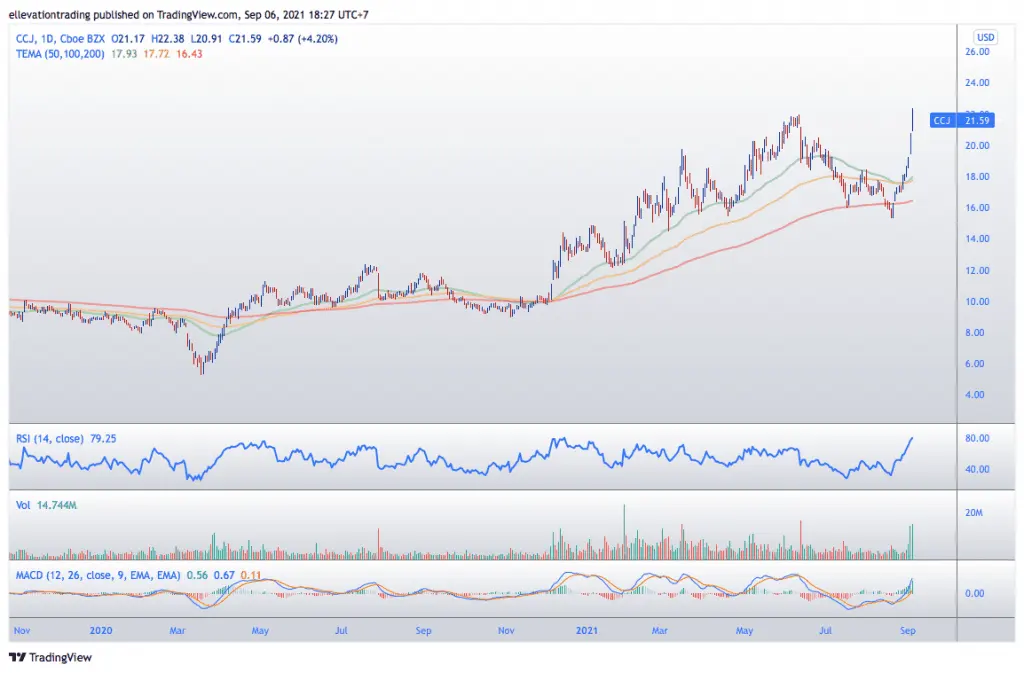Click the Nov label at time axis start
The height and width of the screenshot is (673, 1024).
(22, 631)
